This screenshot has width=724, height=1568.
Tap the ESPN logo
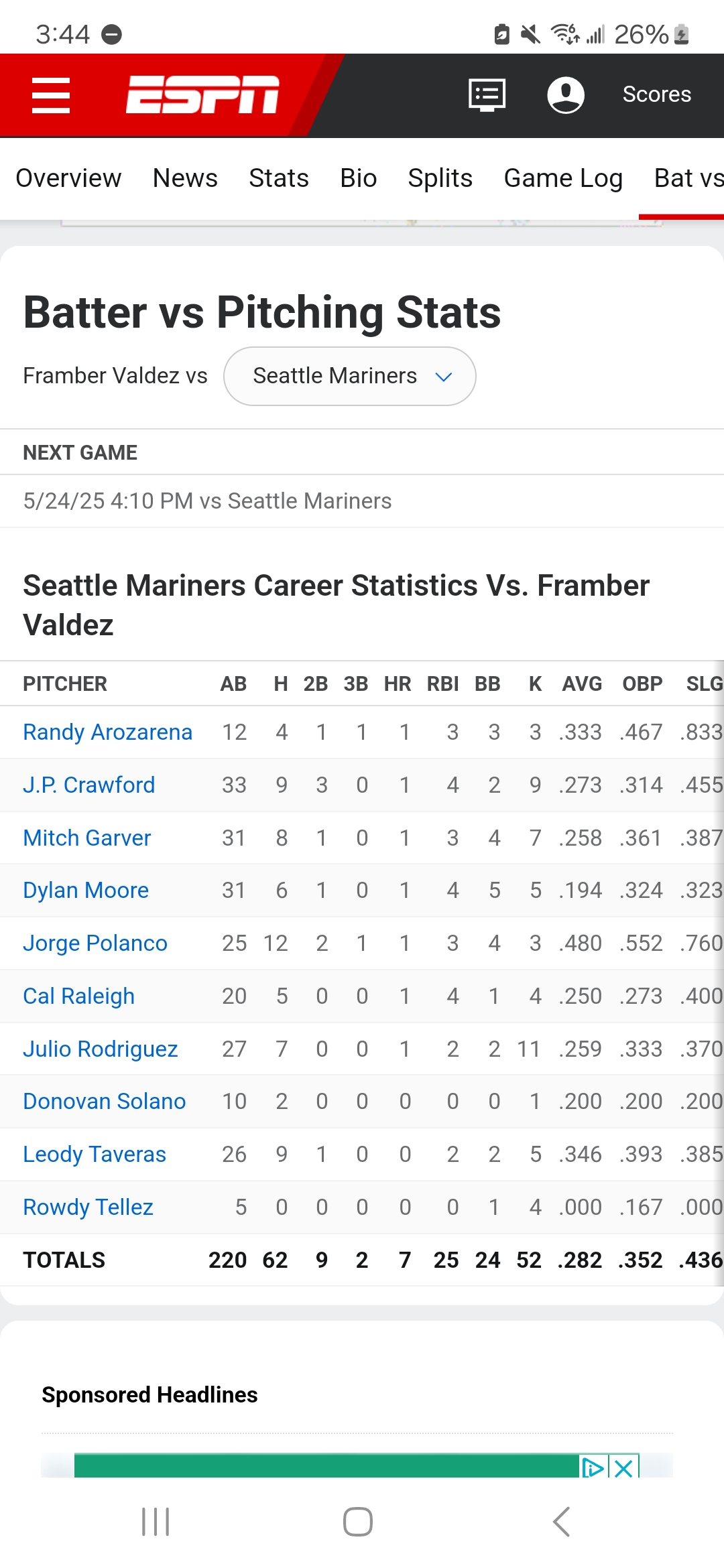click(x=202, y=95)
